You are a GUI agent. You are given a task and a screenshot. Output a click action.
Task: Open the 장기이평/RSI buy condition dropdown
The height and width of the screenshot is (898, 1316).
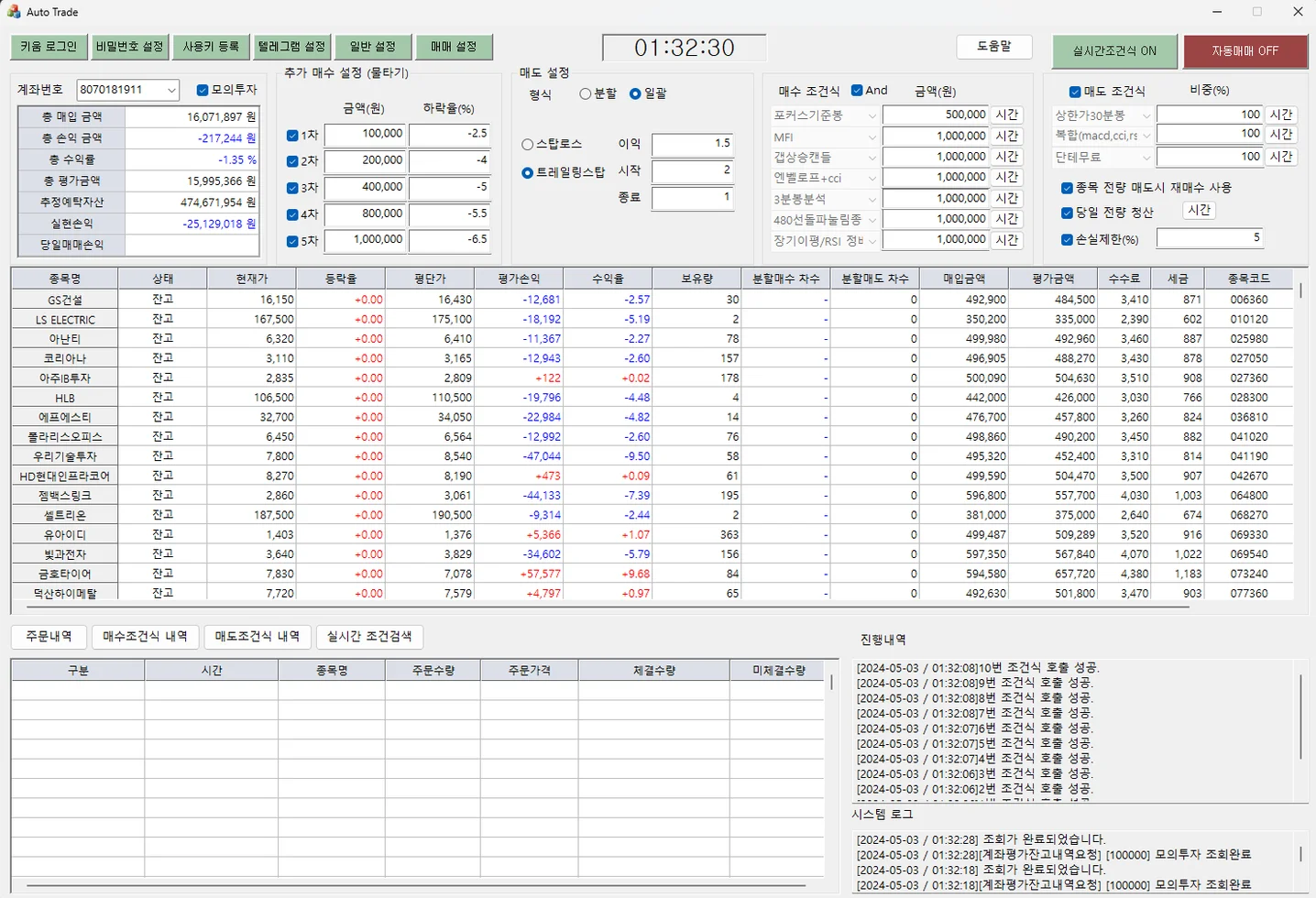[872, 241]
